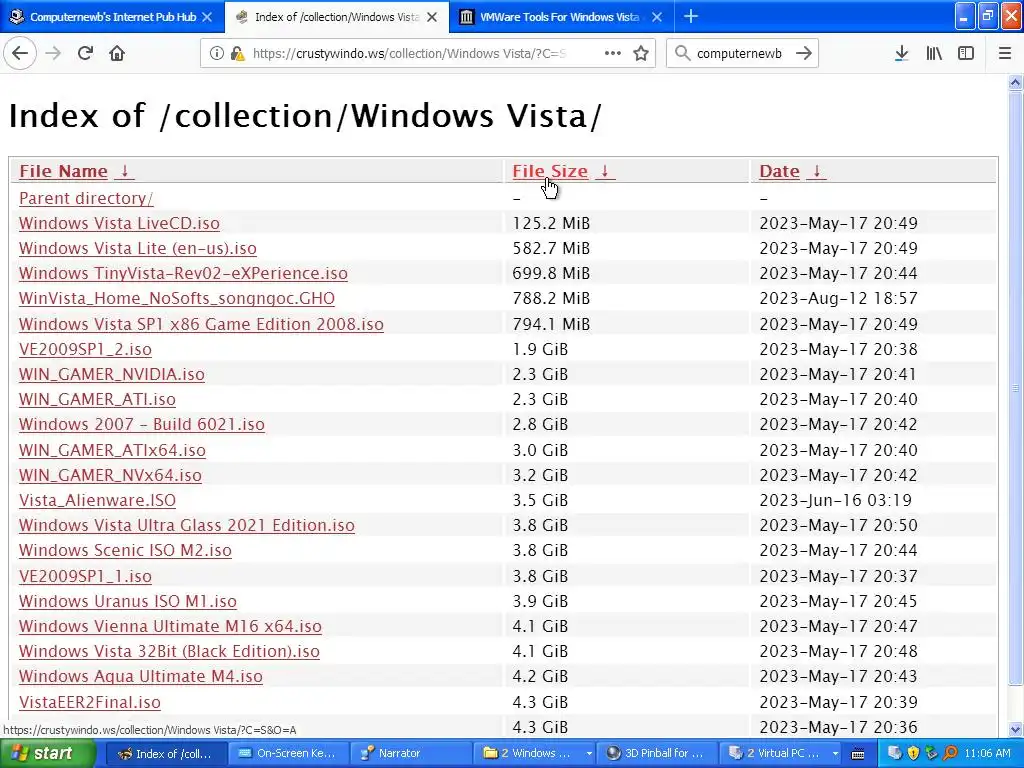Toggle the sidebar view icon
1024x768 pixels.
966,54
